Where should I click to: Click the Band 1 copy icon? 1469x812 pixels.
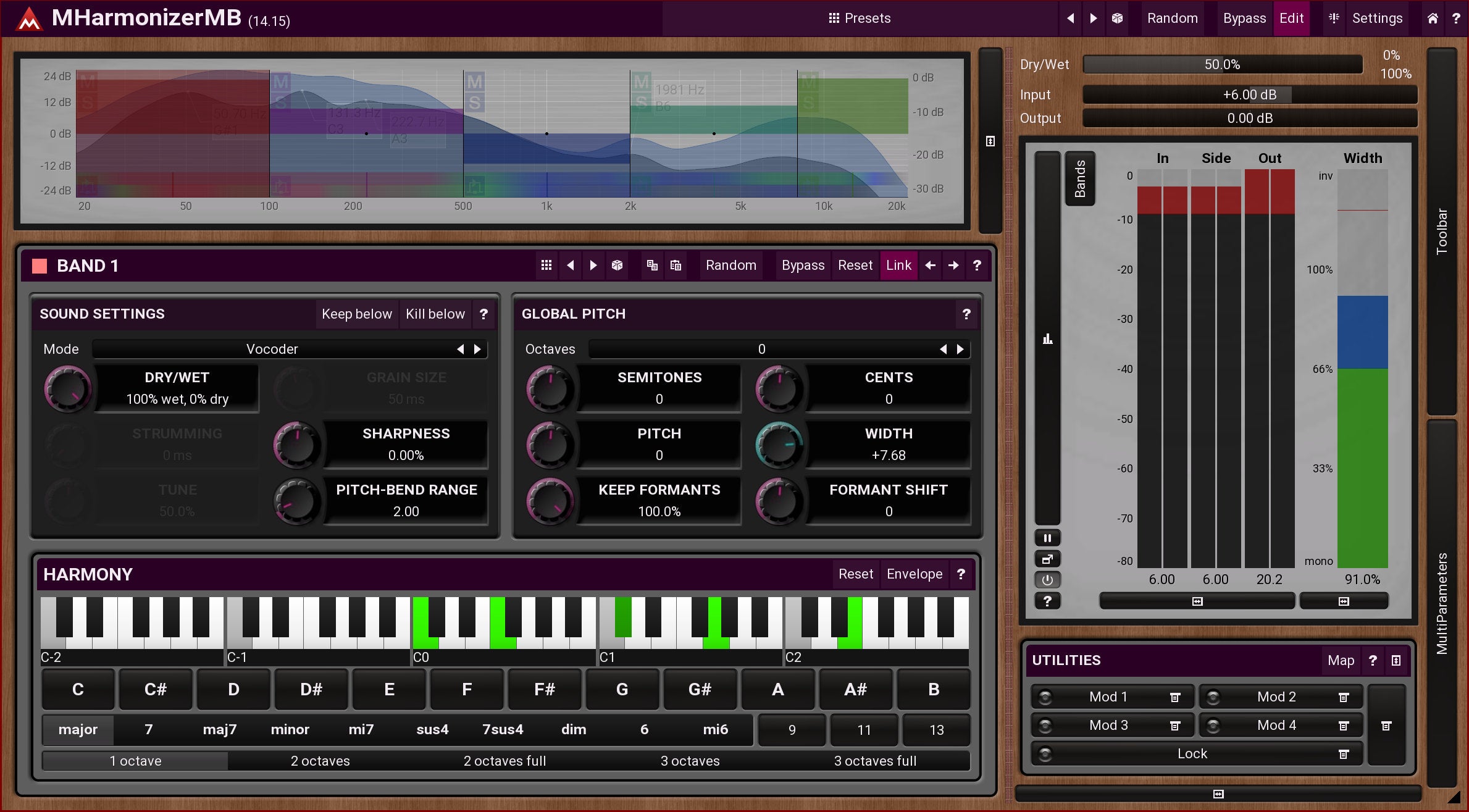pyautogui.click(x=652, y=266)
